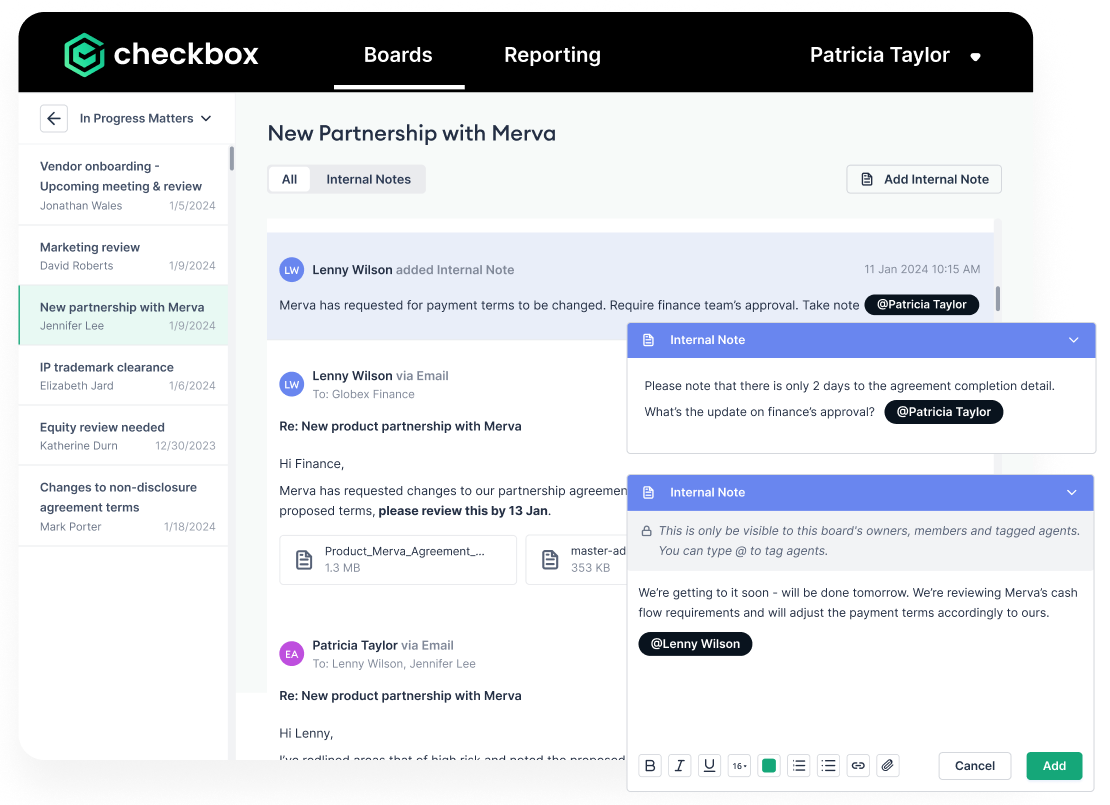Open the Patricia Taylor account menu arrow

[975, 57]
